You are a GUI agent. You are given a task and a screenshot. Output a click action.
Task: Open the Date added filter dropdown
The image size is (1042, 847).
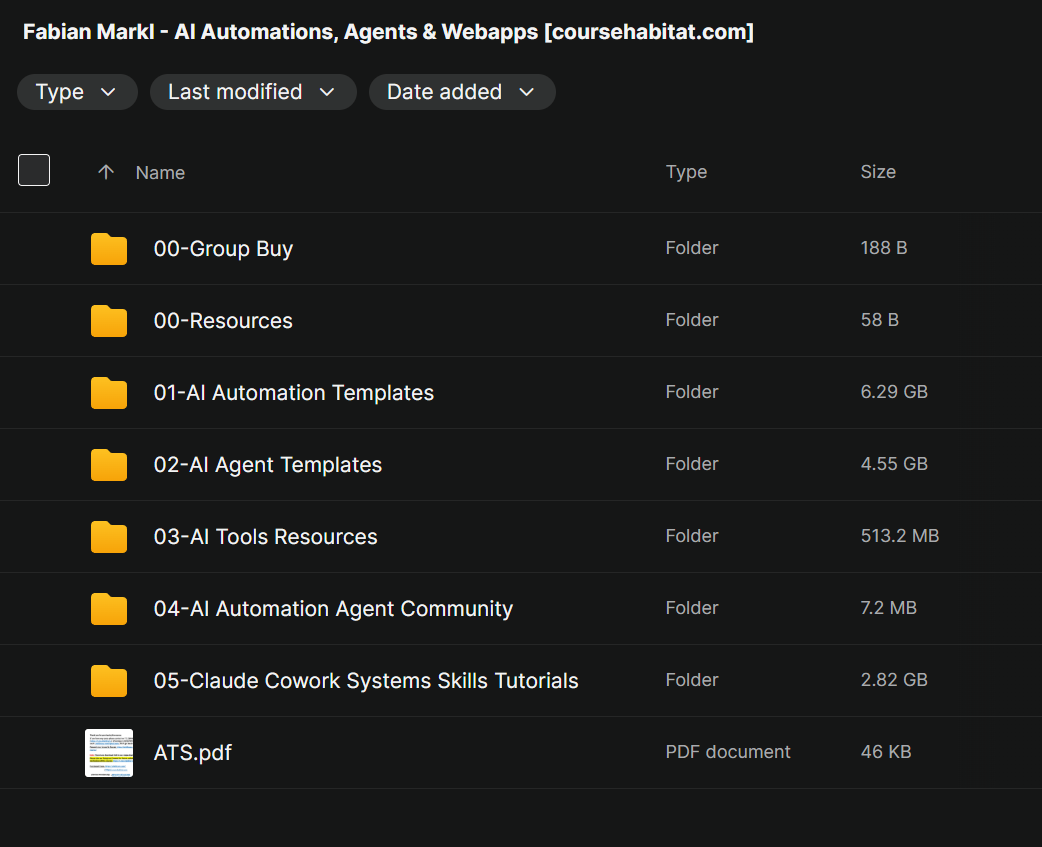[462, 92]
